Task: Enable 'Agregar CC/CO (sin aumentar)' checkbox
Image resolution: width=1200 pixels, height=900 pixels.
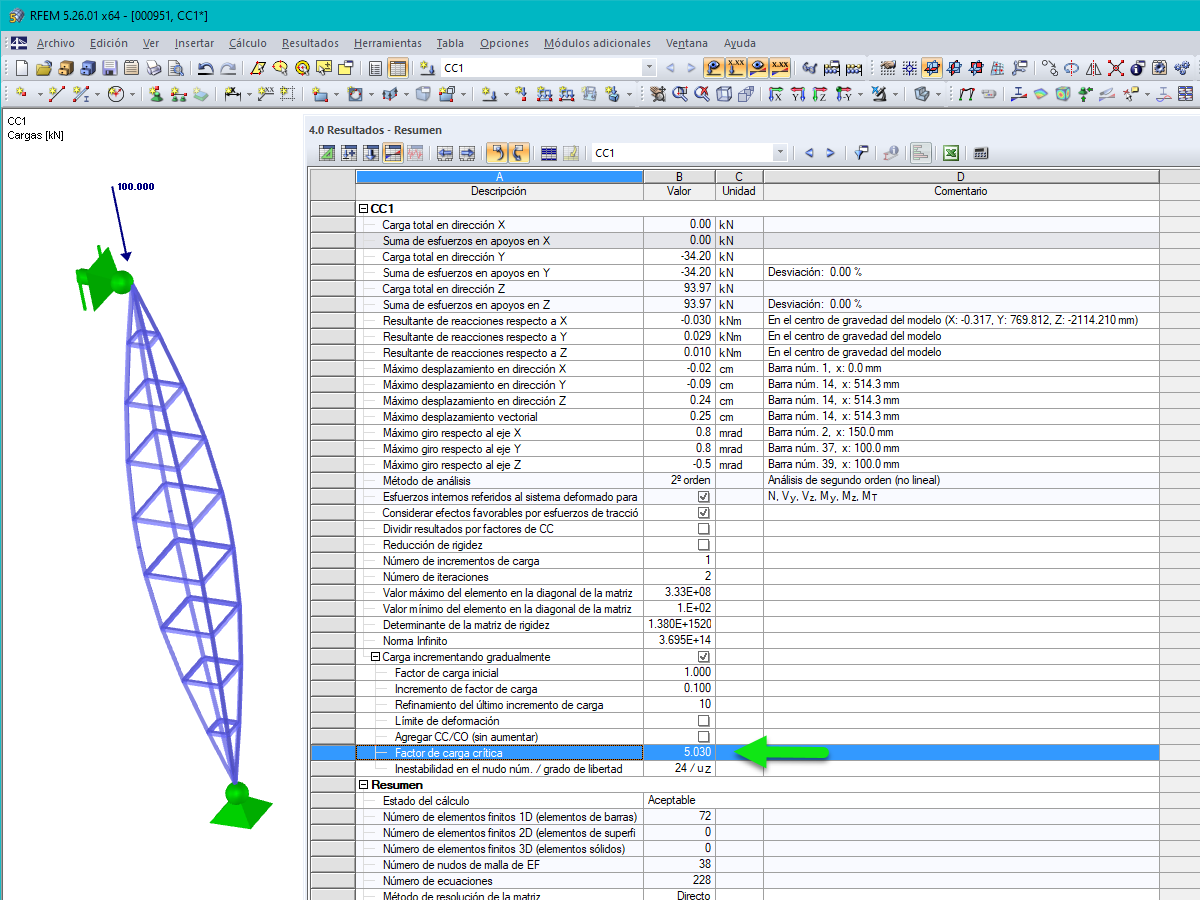Action: pos(703,737)
